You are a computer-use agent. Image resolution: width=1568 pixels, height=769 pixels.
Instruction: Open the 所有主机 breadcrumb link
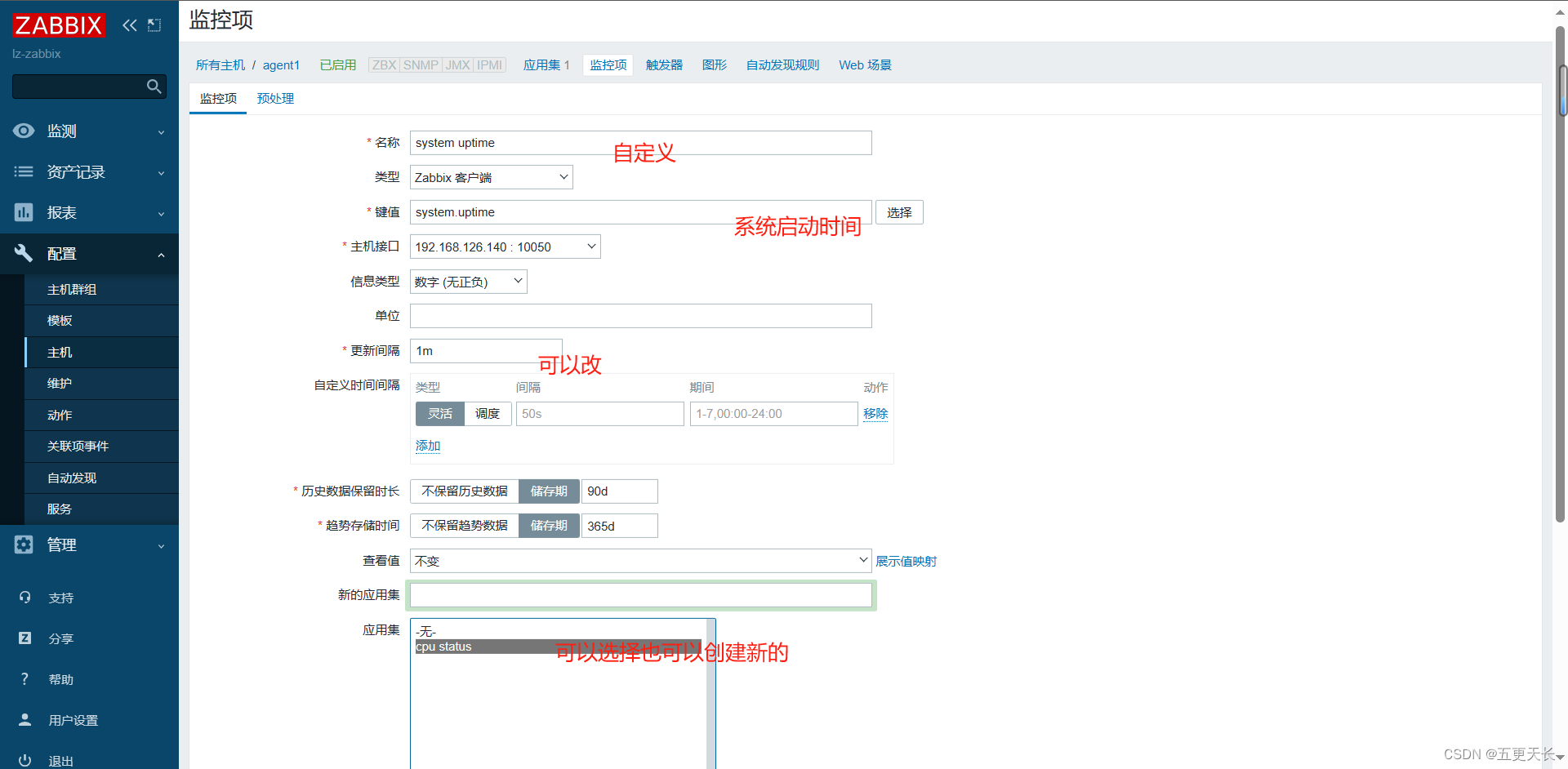[220, 65]
